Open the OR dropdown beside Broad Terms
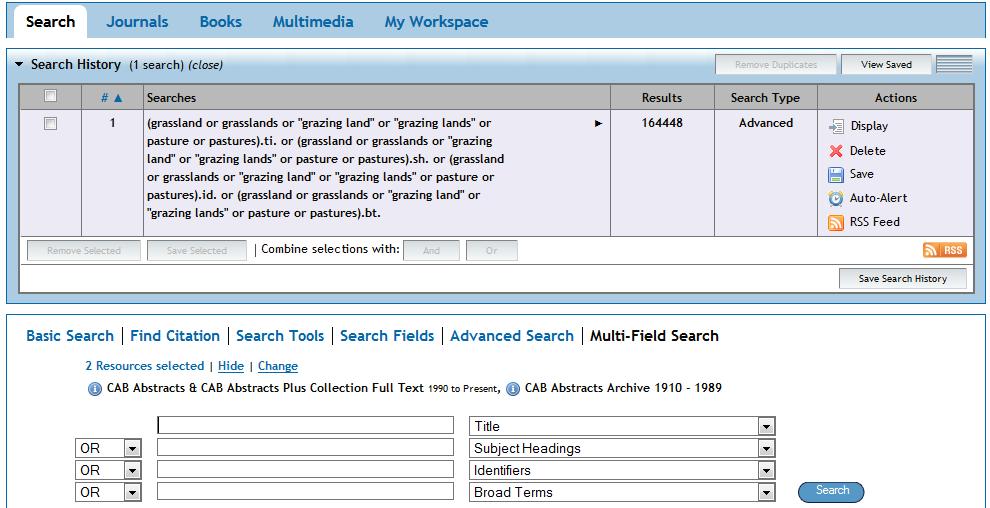 tap(133, 492)
